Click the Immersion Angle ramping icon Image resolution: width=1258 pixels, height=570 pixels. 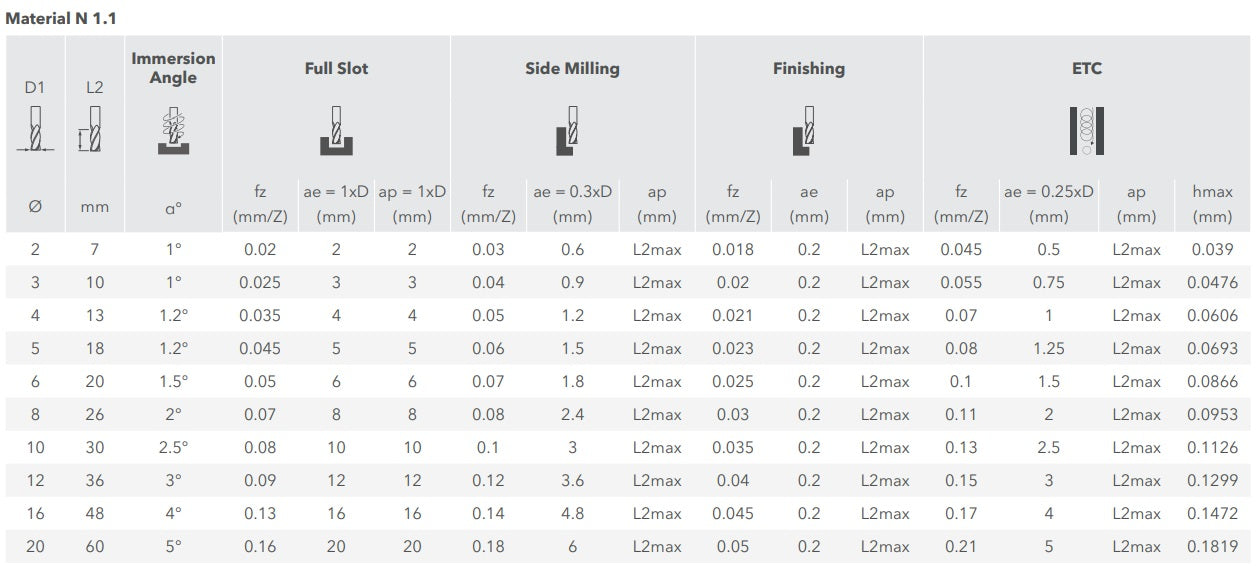pyautogui.click(x=174, y=131)
